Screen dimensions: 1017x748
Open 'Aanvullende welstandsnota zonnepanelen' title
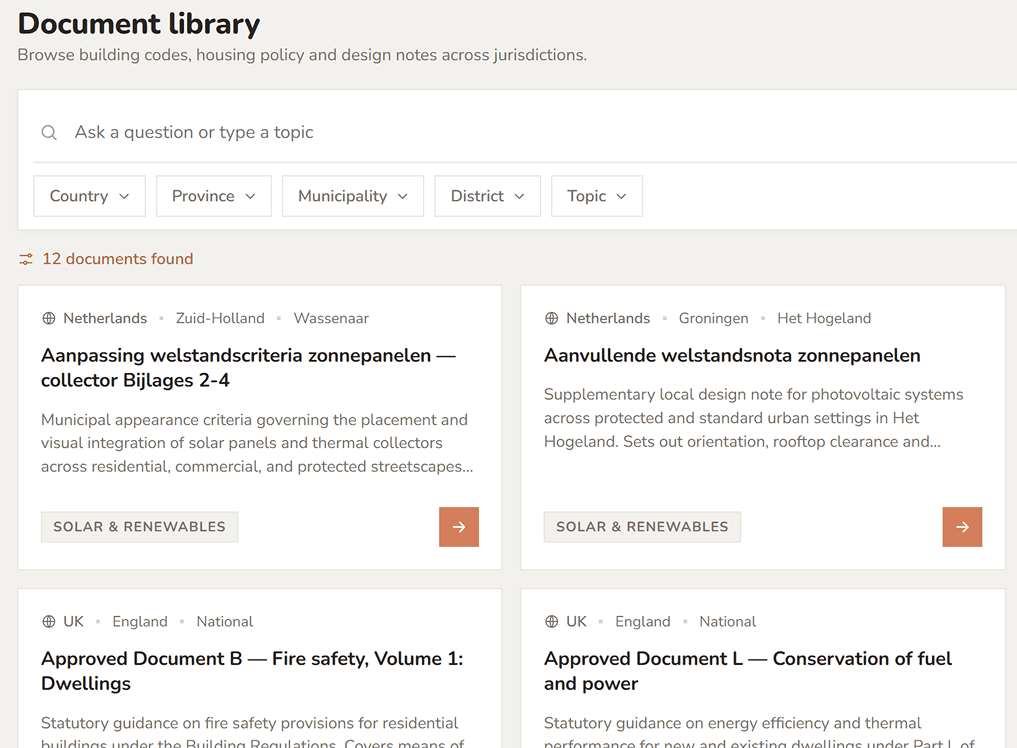click(x=732, y=356)
